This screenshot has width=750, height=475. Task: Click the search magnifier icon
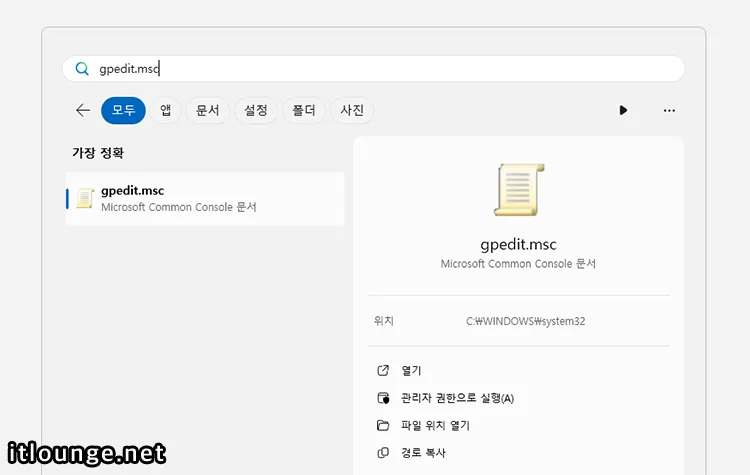[x=82, y=68]
